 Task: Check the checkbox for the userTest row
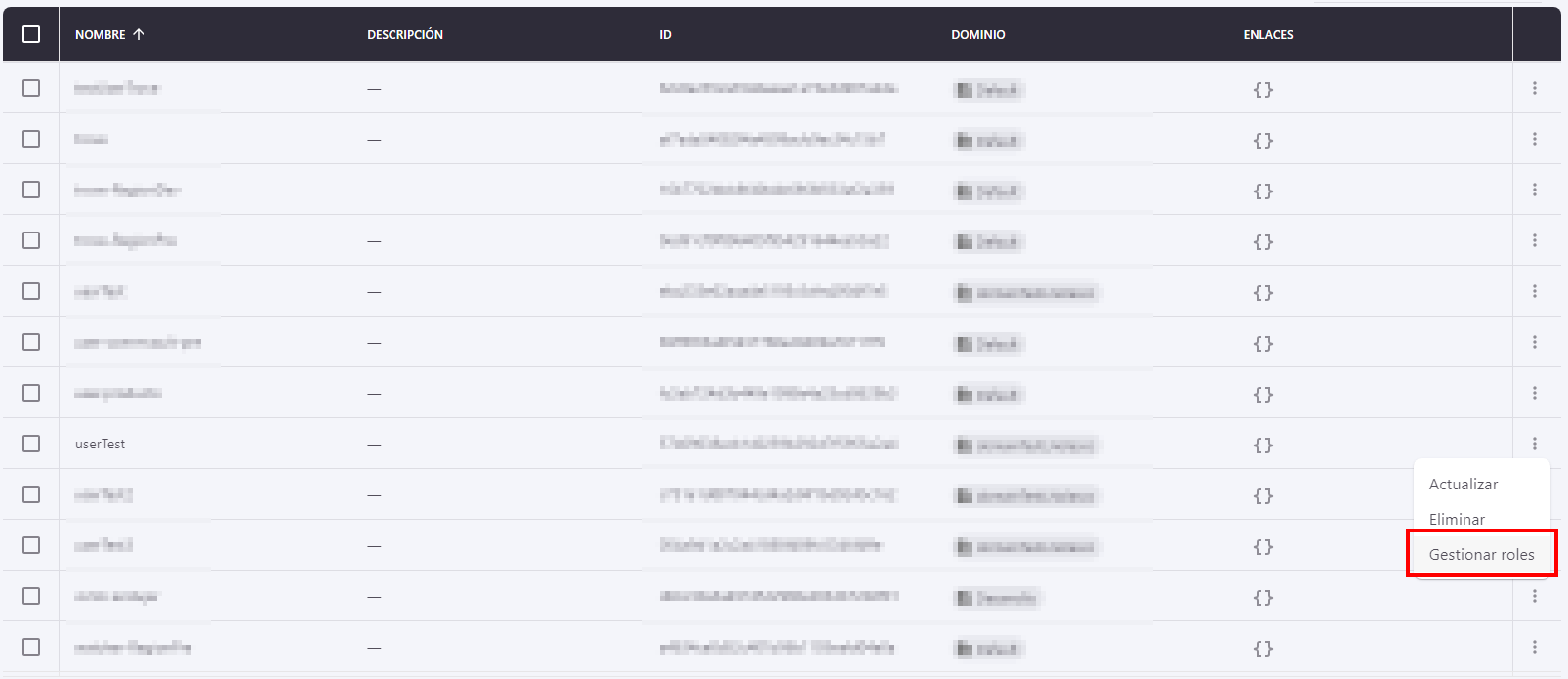pos(31,444)
